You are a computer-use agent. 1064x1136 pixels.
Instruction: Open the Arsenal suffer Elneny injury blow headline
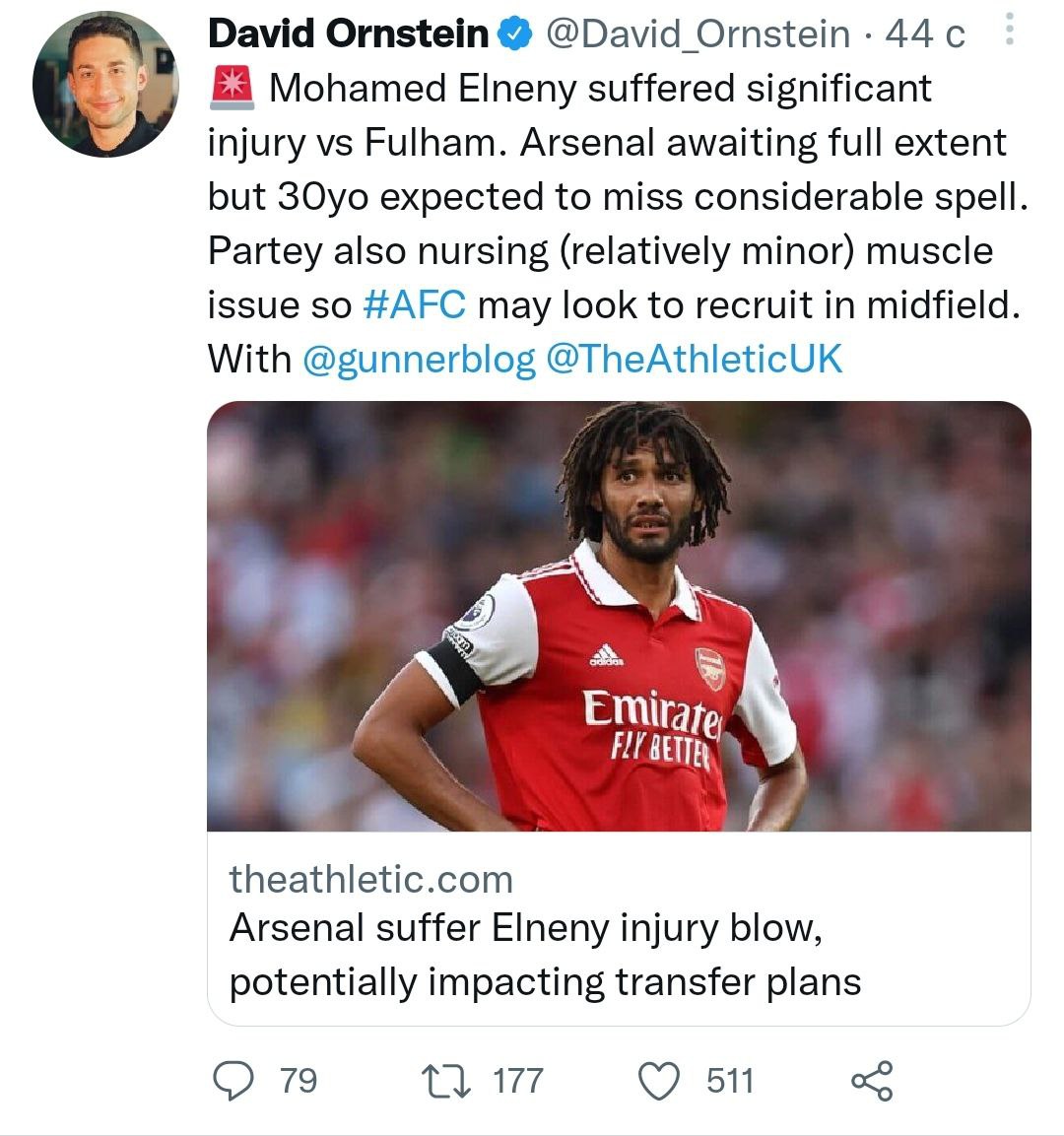click(x=545, y=955)
